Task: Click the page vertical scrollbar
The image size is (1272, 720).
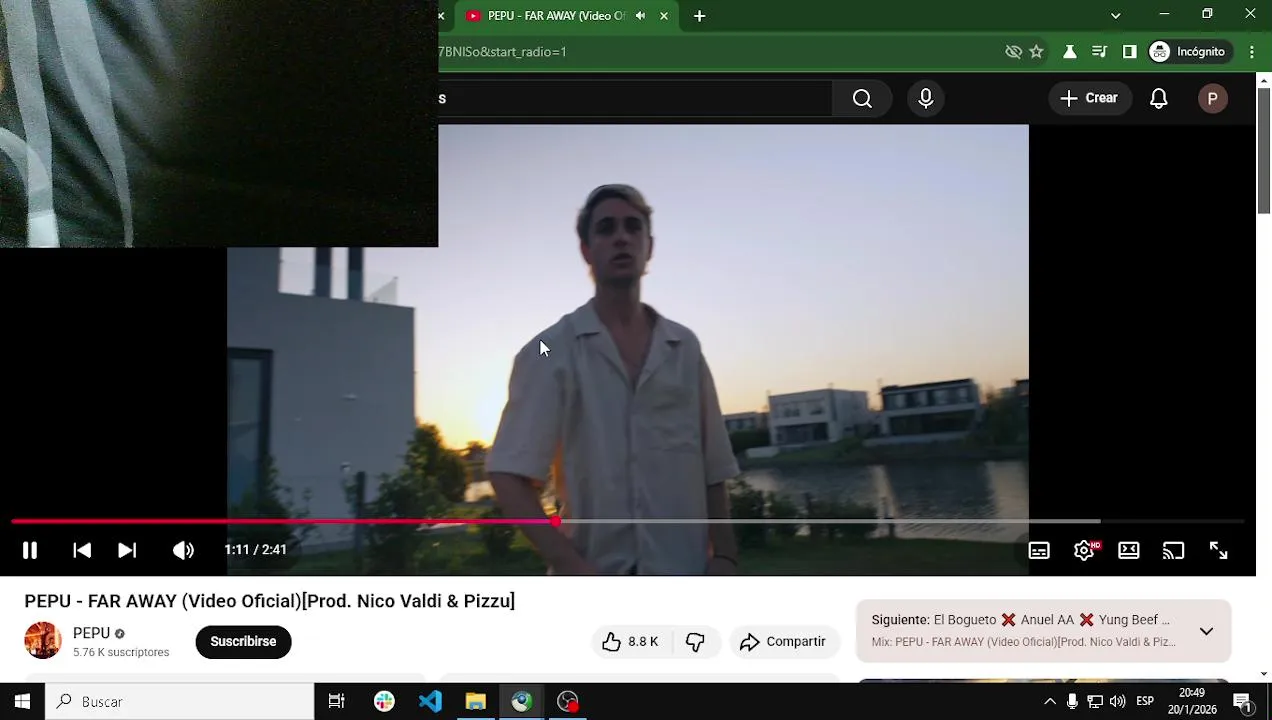Action: tap(1264, 150)
